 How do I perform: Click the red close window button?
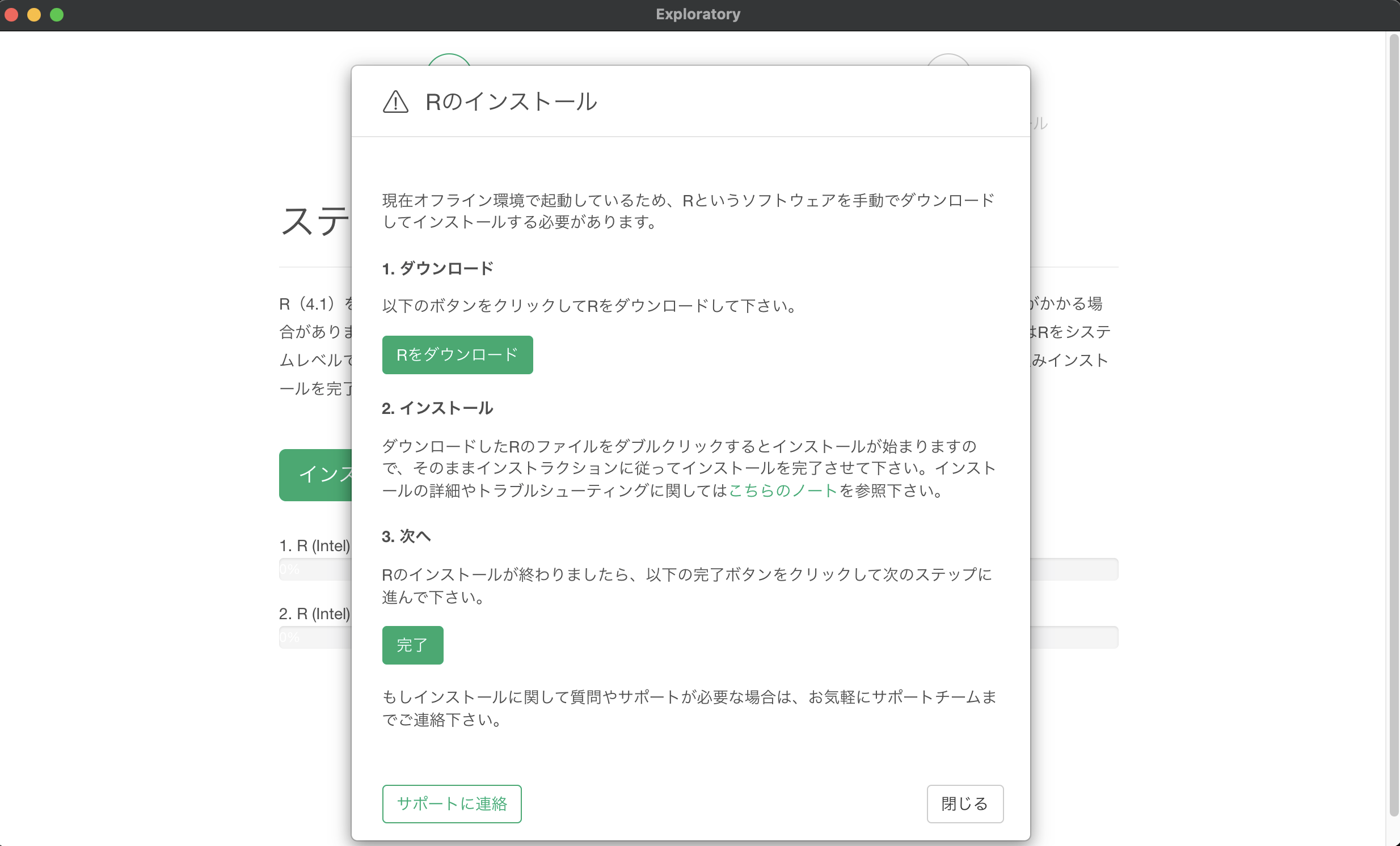click(11, 15)
